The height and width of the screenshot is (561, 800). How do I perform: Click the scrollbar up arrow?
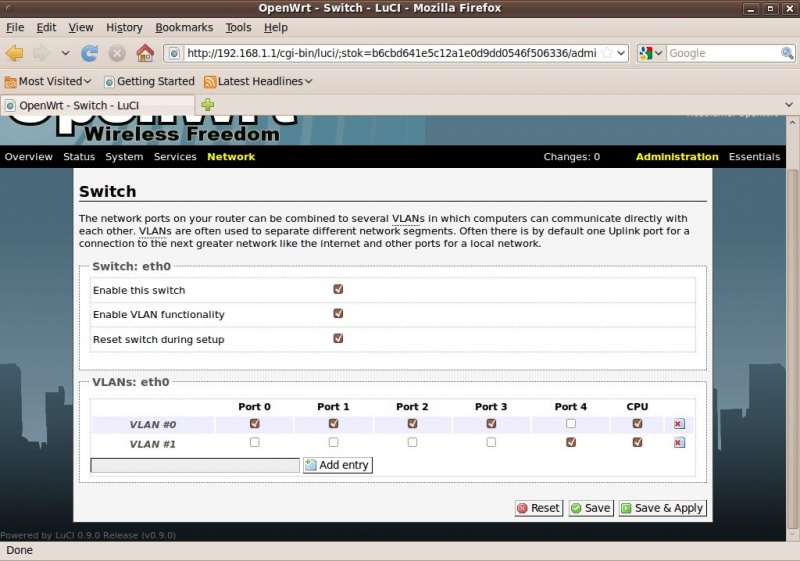(792, 122)
